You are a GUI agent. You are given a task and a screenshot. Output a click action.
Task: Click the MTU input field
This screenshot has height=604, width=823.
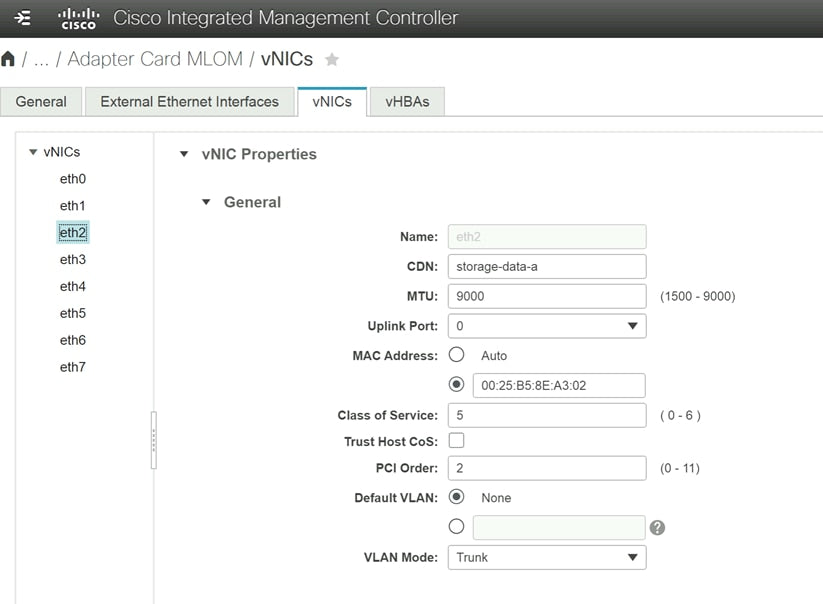[548, 296]
